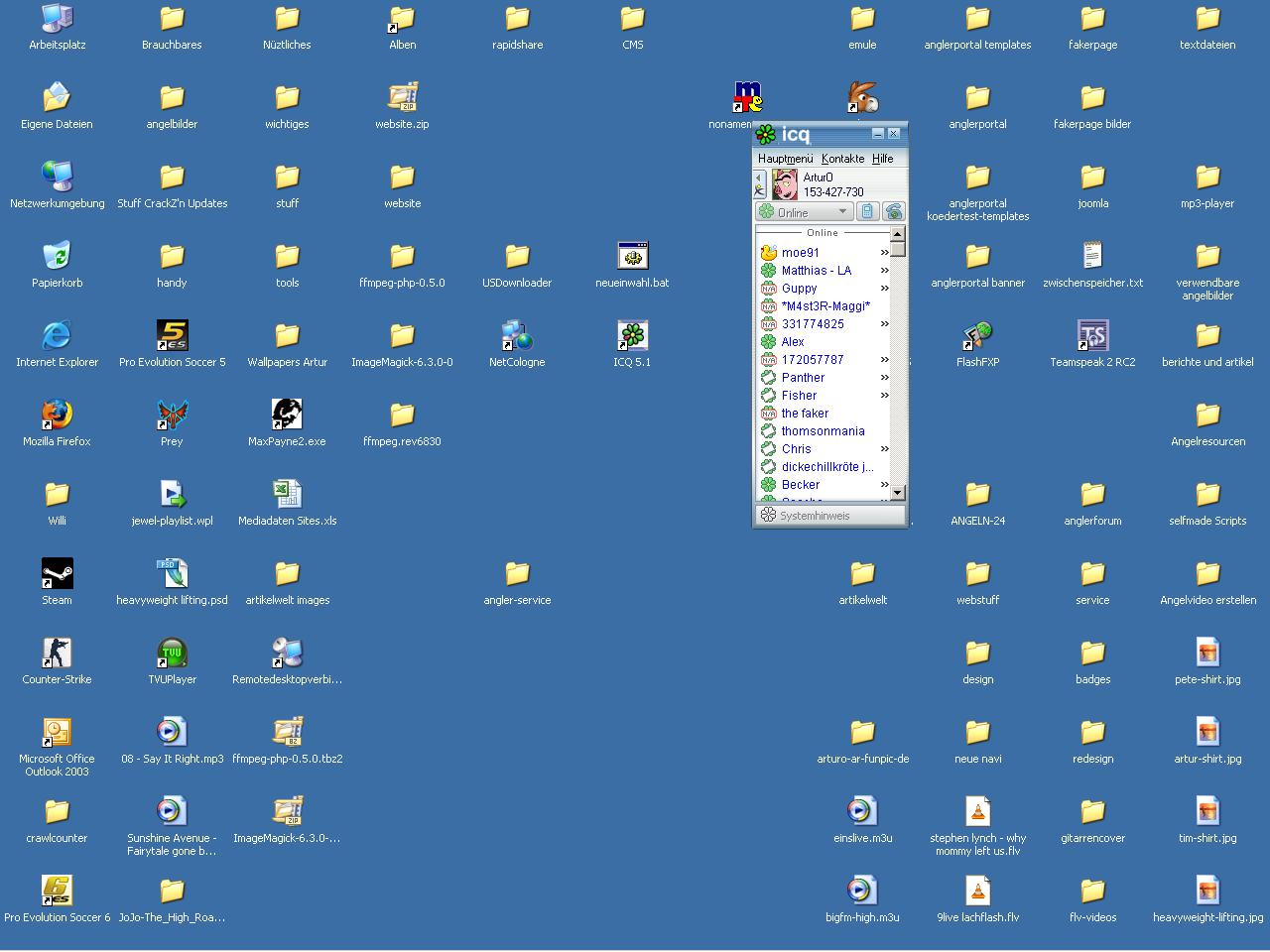
Task: Click the ICQ contact list scroll-up arrow
Action: (898, 234)
